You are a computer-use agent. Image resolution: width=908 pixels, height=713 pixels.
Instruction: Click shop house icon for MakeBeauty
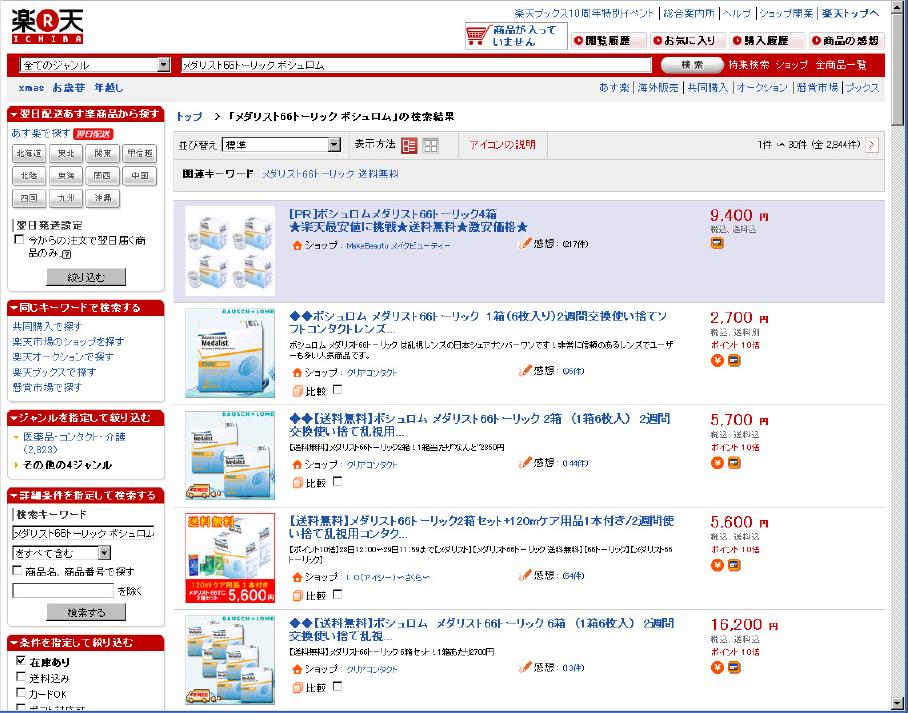297,245
